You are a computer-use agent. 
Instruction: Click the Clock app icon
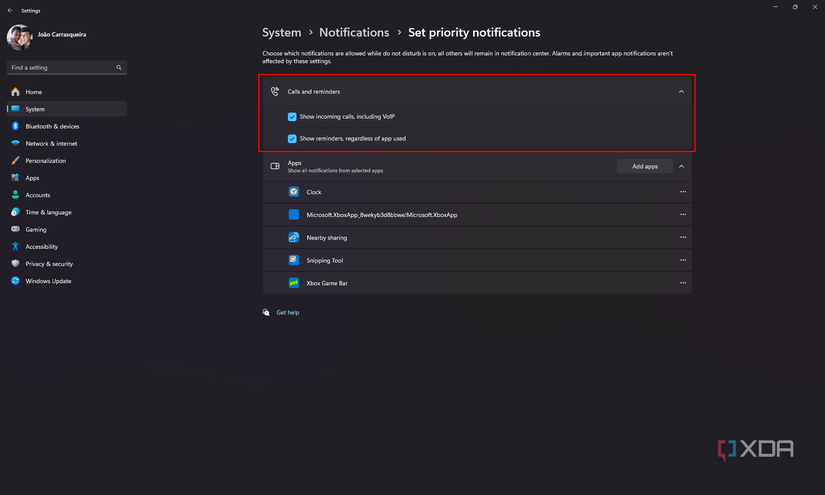click(294, 192)
